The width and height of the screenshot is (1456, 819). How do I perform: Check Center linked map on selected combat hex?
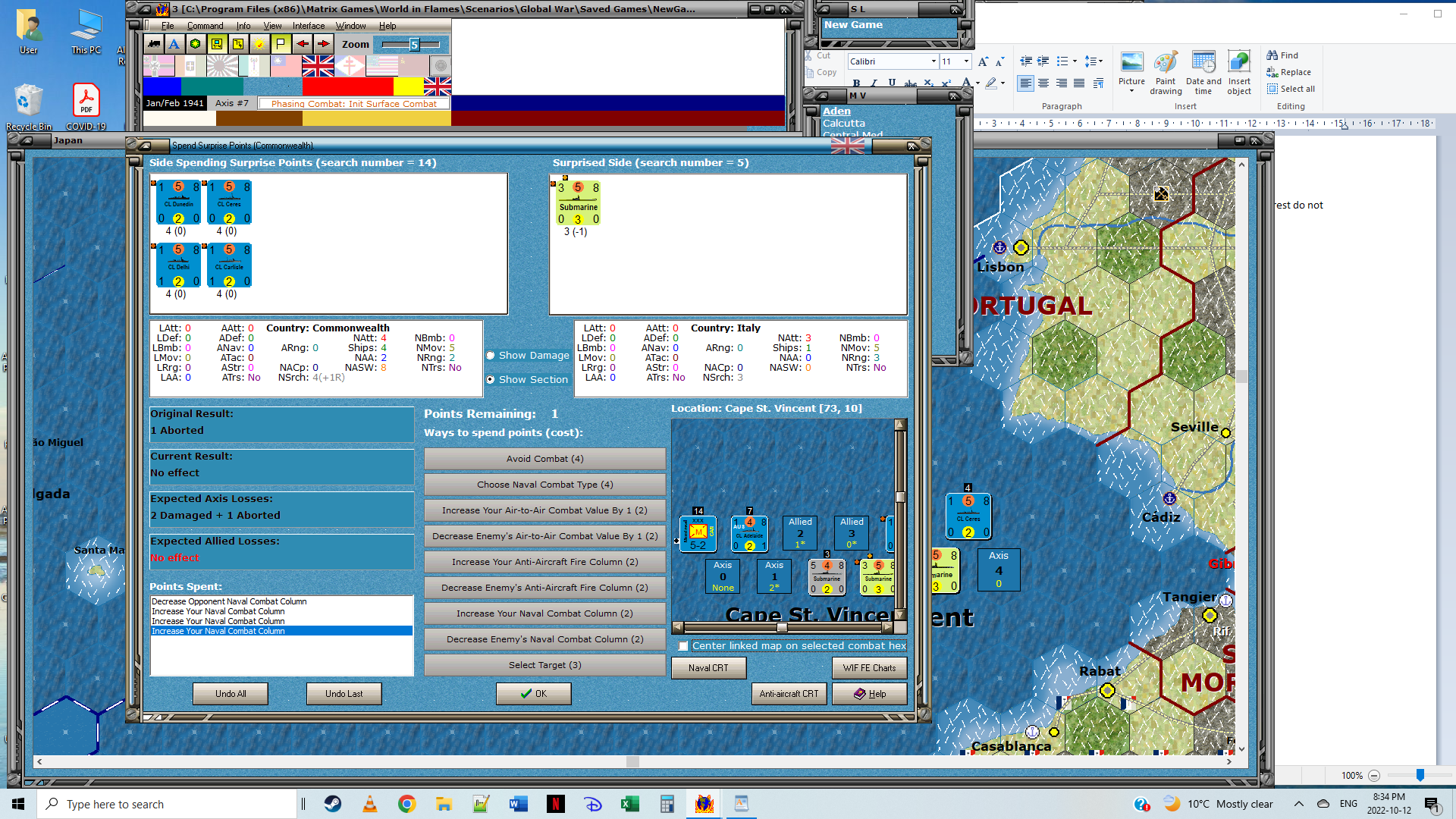pyautogui.click(x=683, y=646)
